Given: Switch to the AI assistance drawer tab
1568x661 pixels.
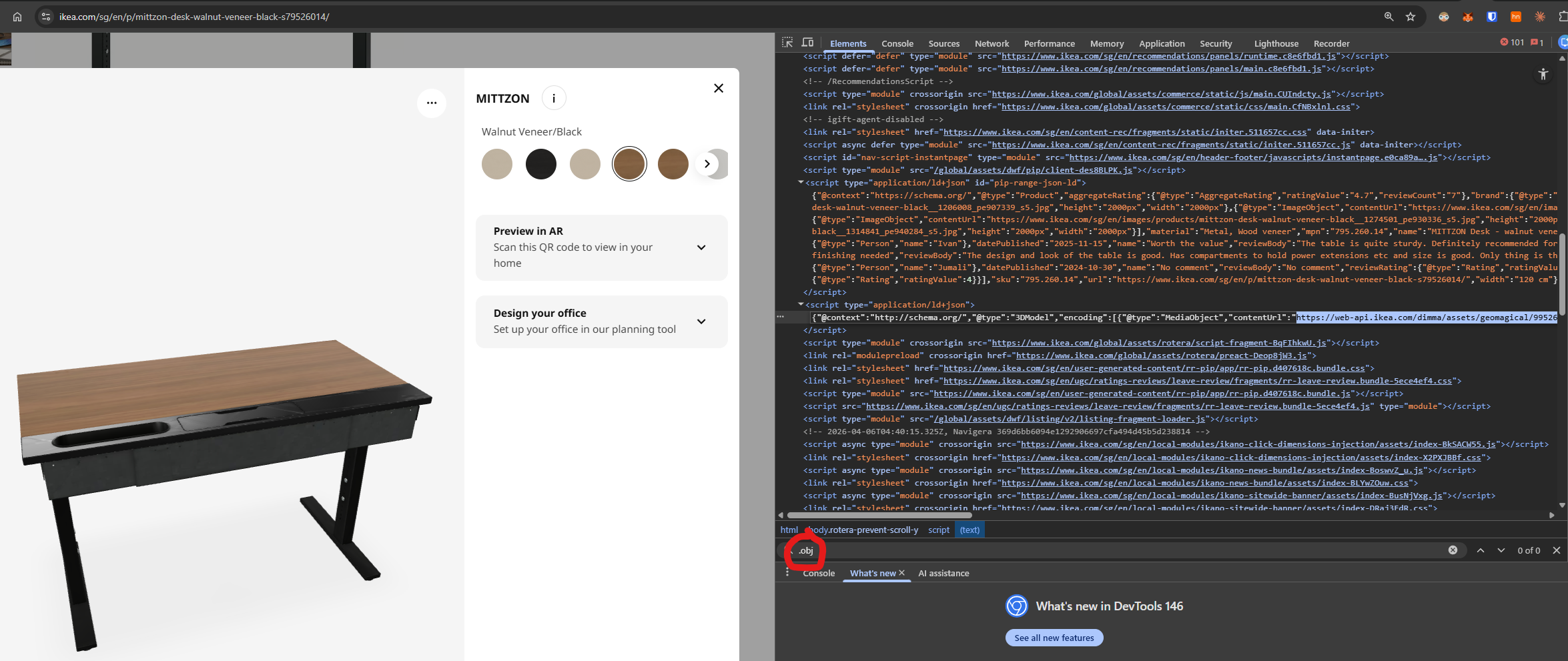Looking at the screenshot, I should (943, 573).
